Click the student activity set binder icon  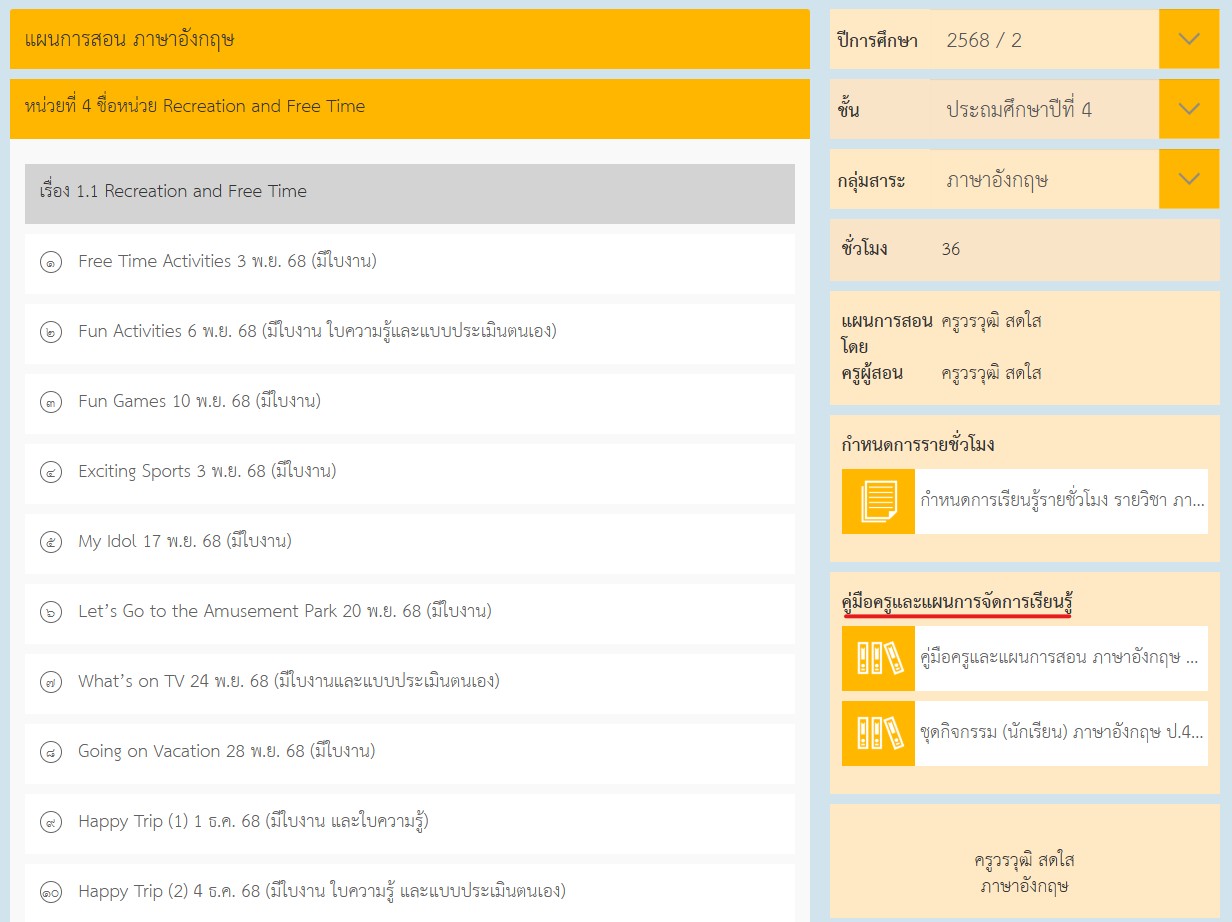tap(878, 733)
